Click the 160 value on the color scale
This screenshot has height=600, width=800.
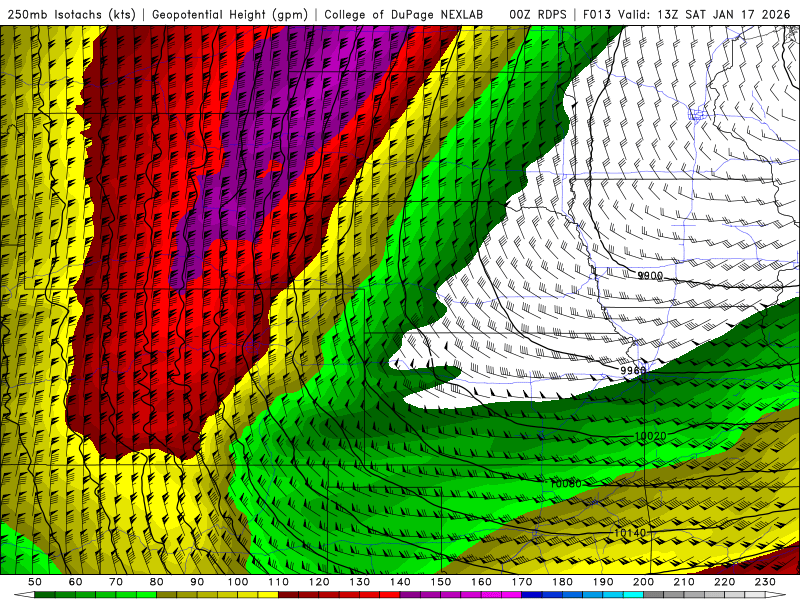[x=481, y=582]
